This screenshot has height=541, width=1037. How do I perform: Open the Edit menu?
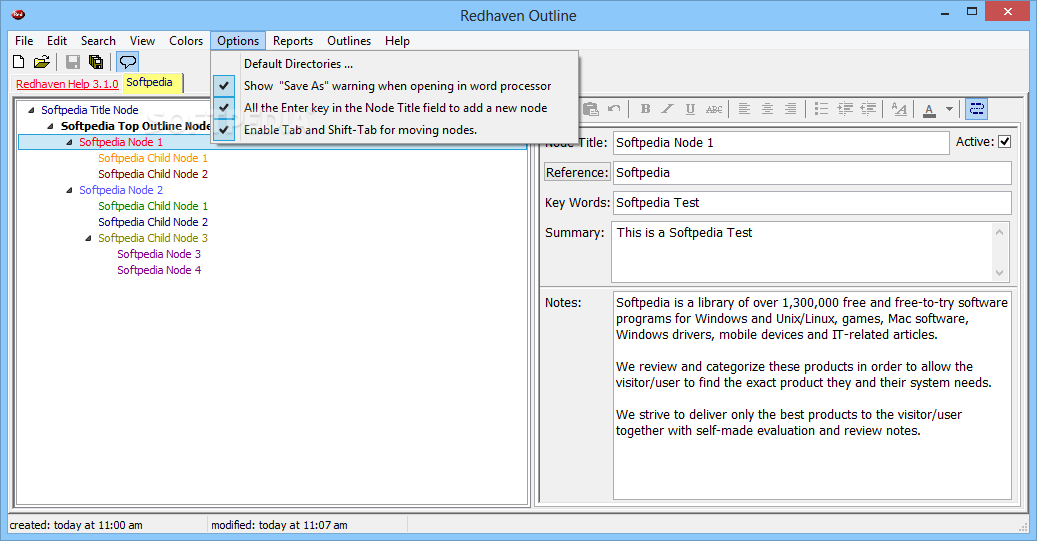[x=57, y=41]
